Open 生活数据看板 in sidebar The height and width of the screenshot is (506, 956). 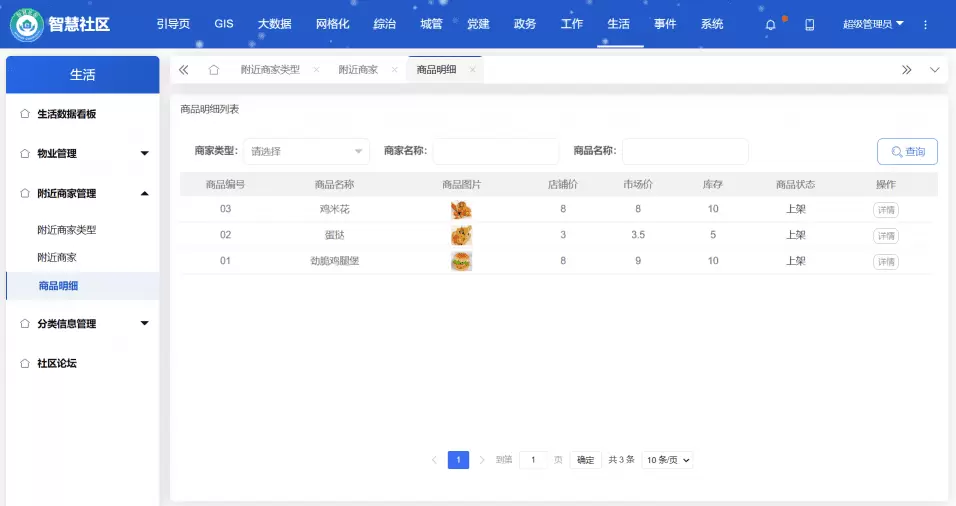66,114
